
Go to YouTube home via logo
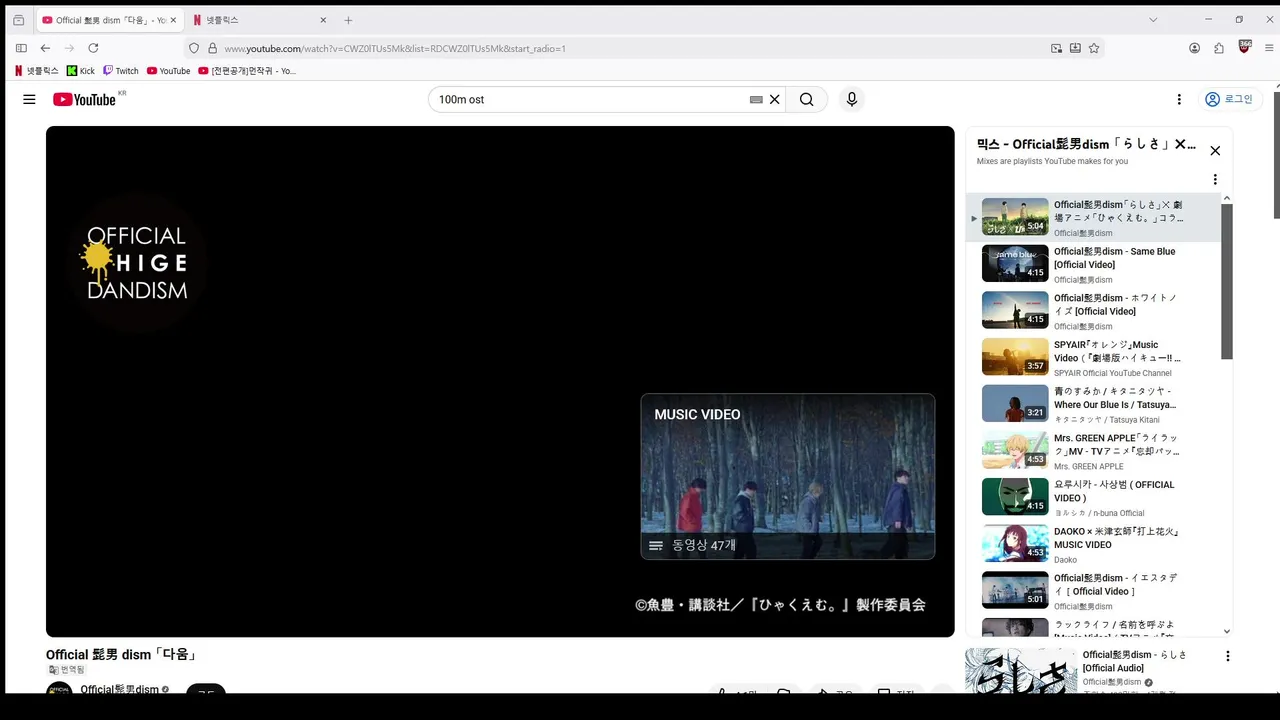(85, 99)
